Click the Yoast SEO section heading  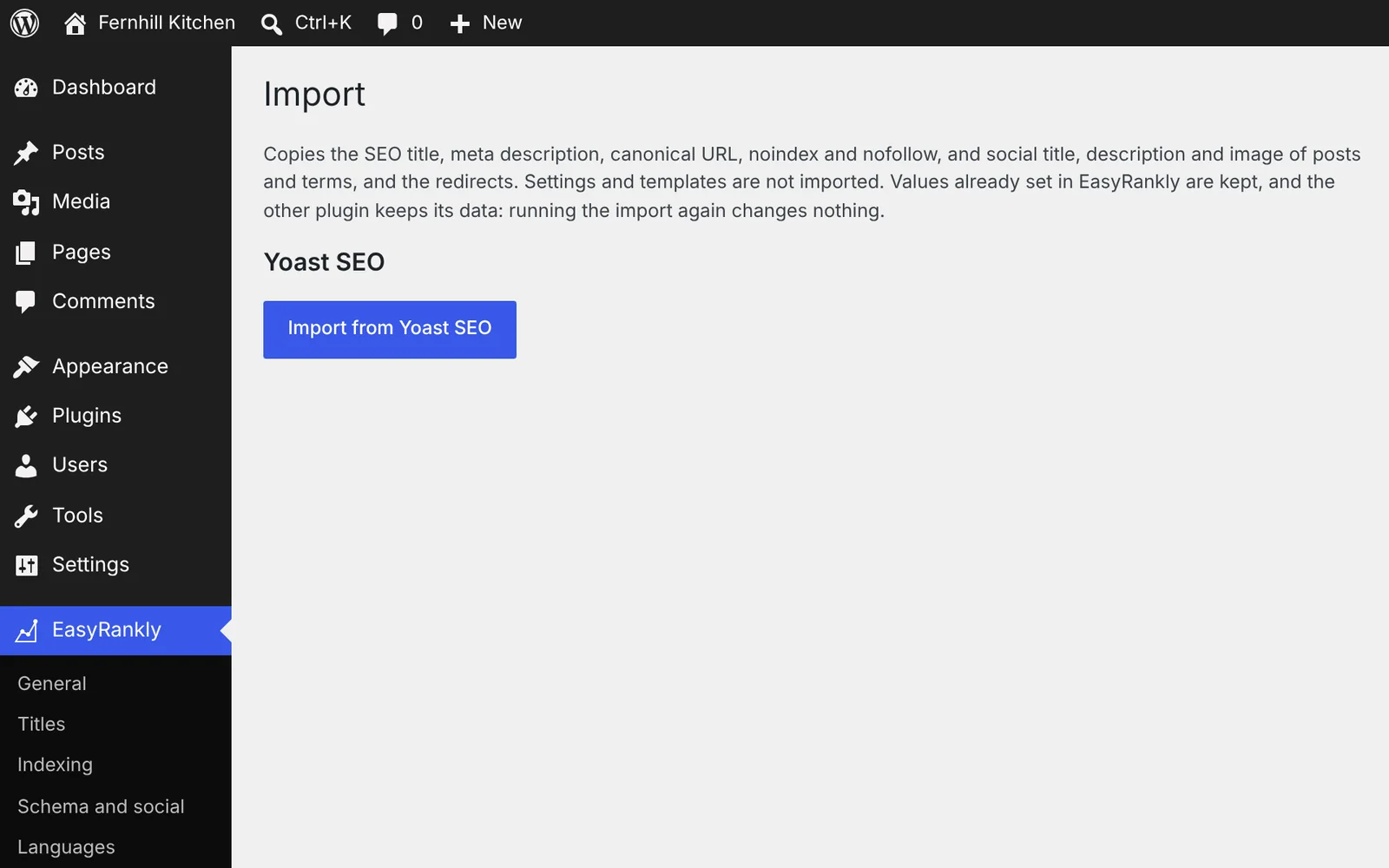324,262
